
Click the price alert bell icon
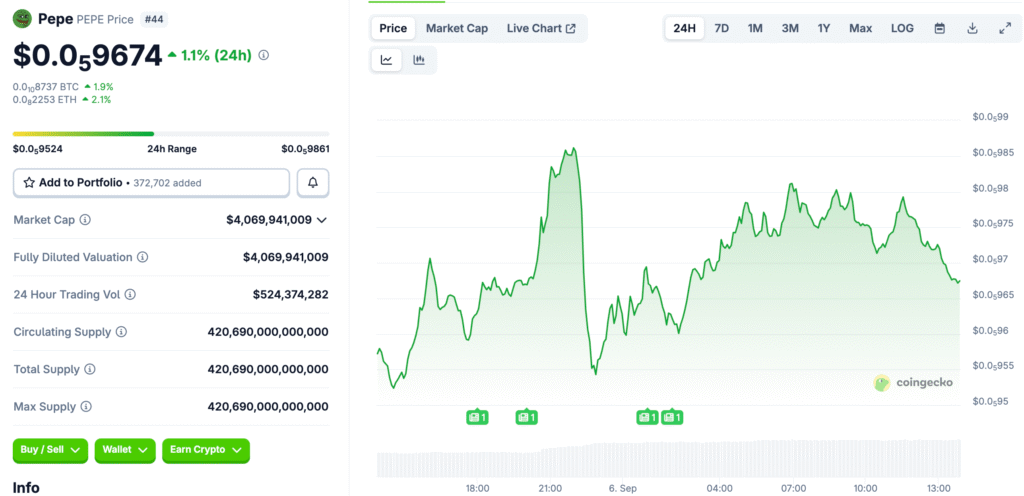click(313, 183)
